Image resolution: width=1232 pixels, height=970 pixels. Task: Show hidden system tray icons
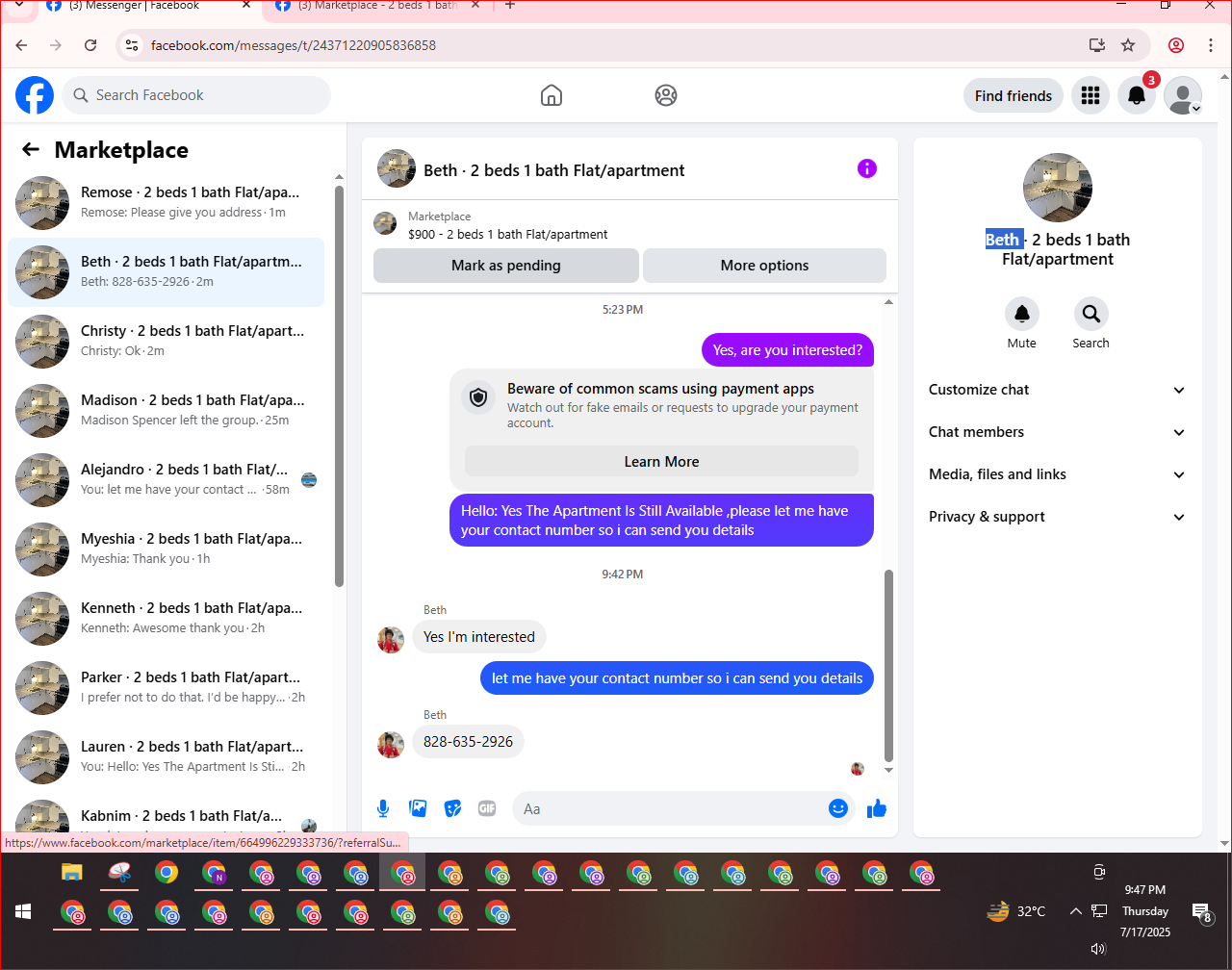pyautogui.click(x=1075, y=911)
